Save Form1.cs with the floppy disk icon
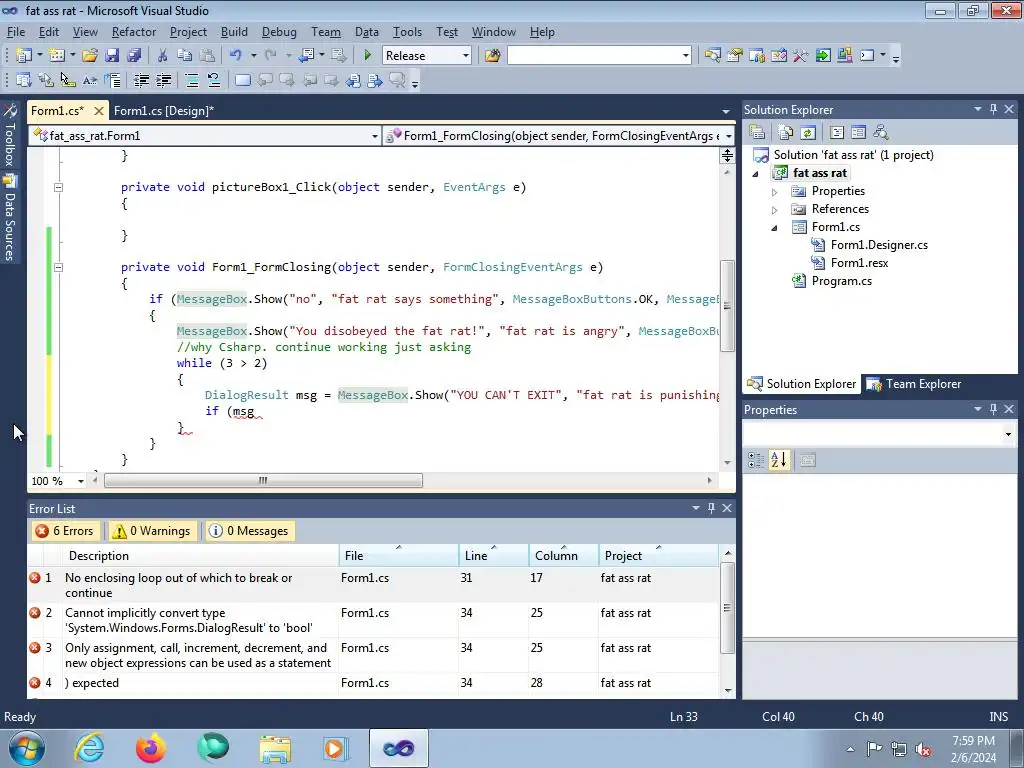 112,56
